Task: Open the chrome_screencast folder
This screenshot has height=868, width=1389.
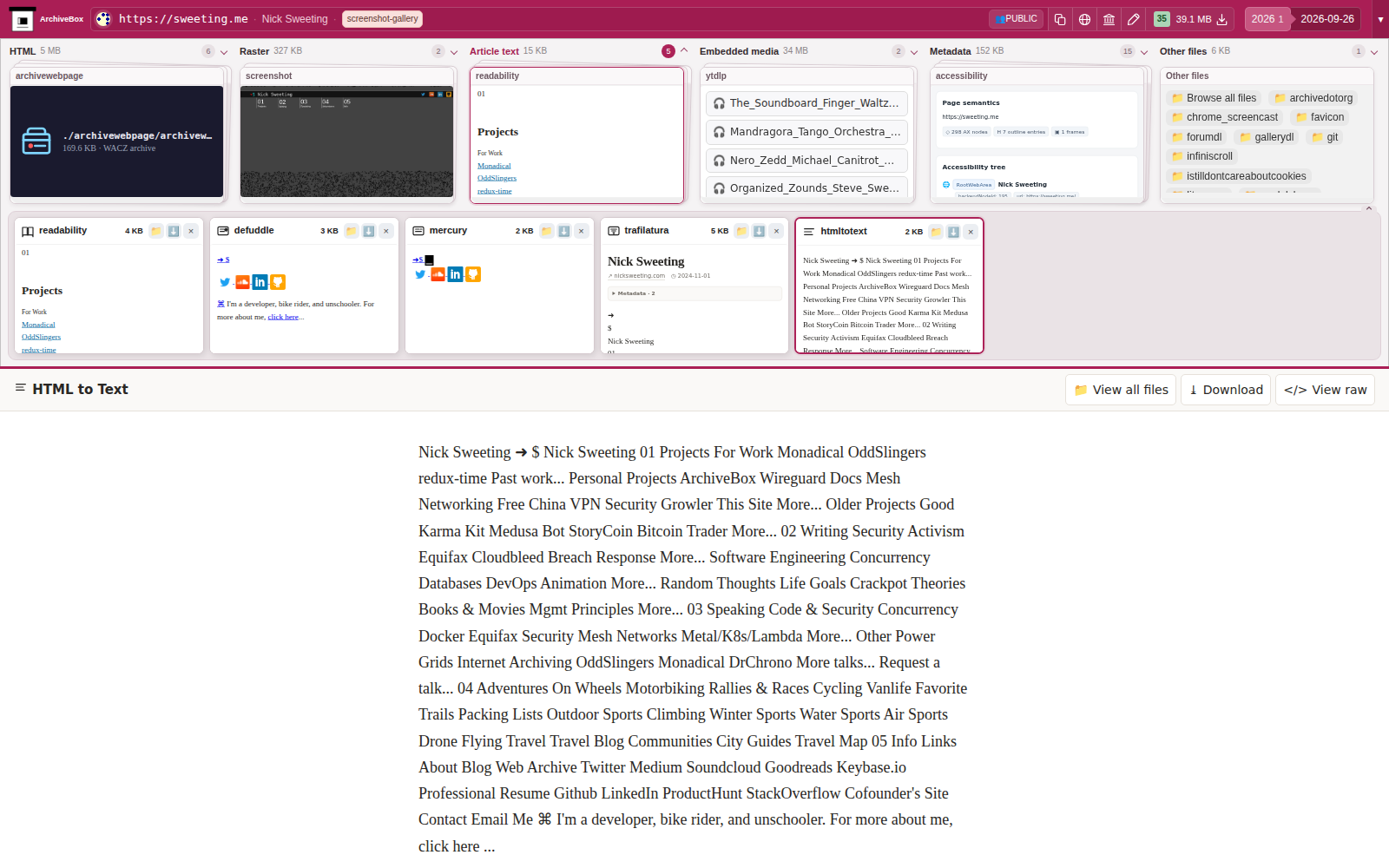Action: [1225, 117]
